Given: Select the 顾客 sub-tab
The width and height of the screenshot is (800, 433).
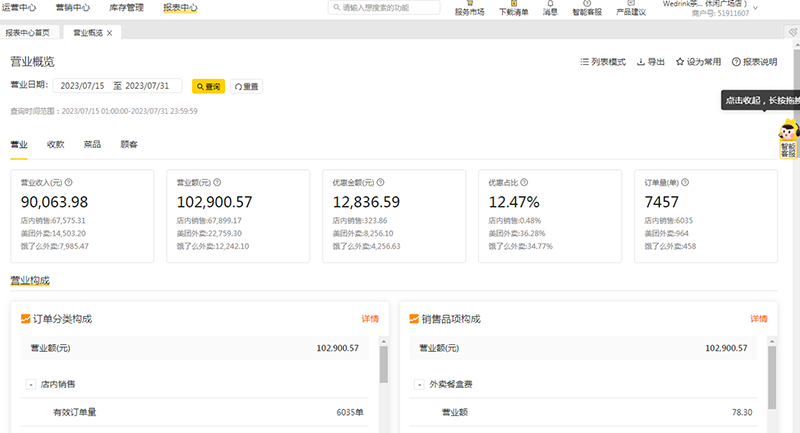Looking at the screenshot, I should coord(129,144).
